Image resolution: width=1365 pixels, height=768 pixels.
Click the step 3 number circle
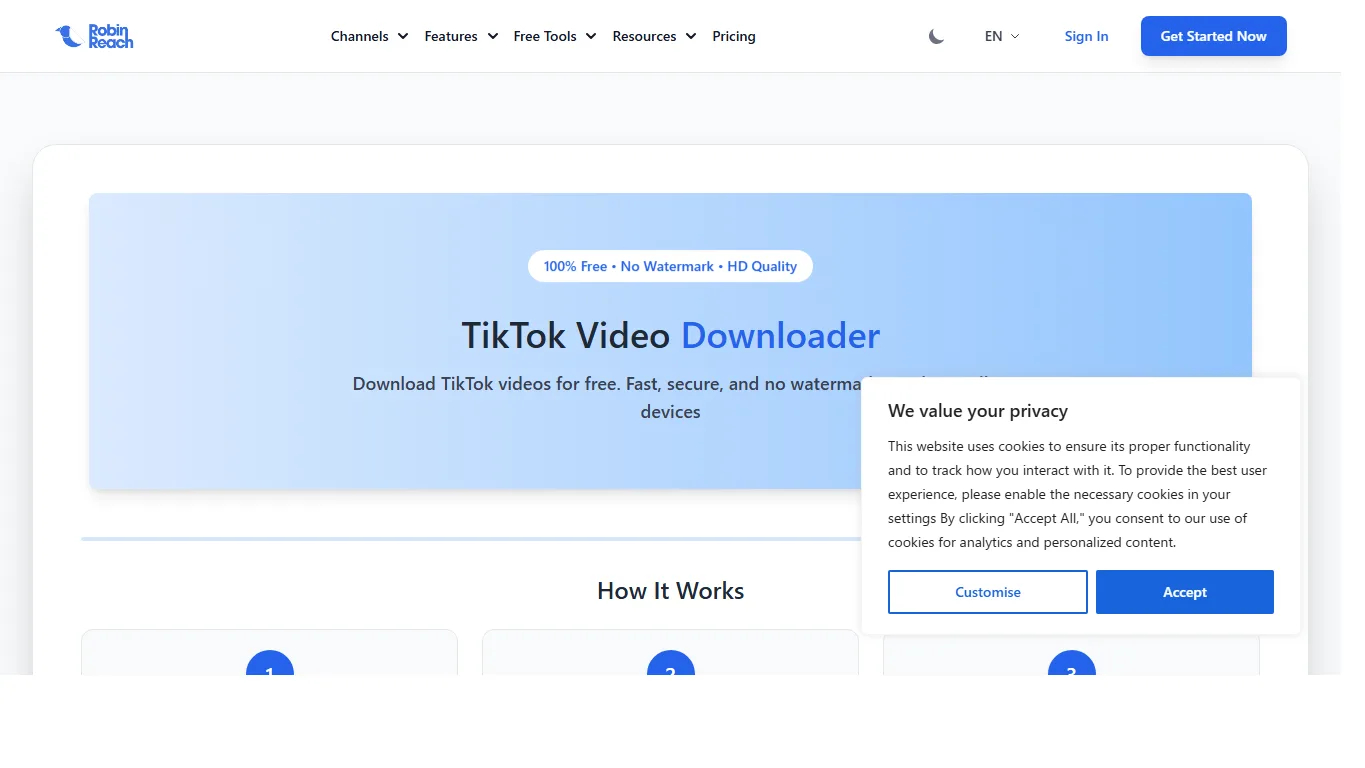pyautogui.click(x=1072, y=662)
